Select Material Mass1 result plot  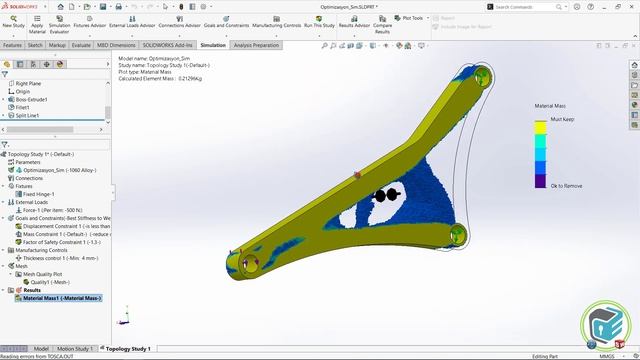pos(58,298)
